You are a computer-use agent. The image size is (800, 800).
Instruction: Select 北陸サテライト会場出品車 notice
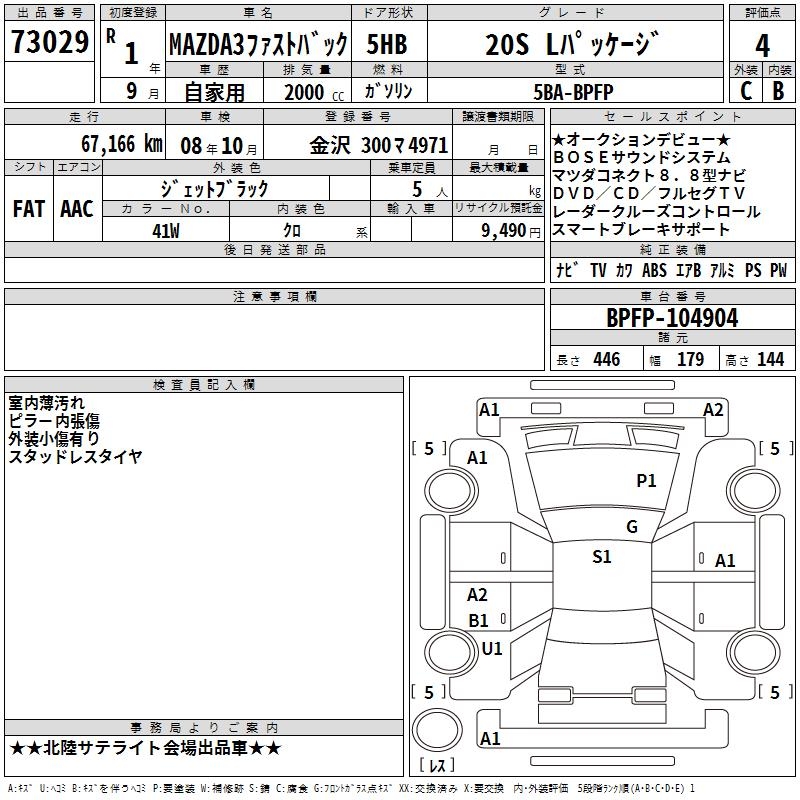pos(145,748)
